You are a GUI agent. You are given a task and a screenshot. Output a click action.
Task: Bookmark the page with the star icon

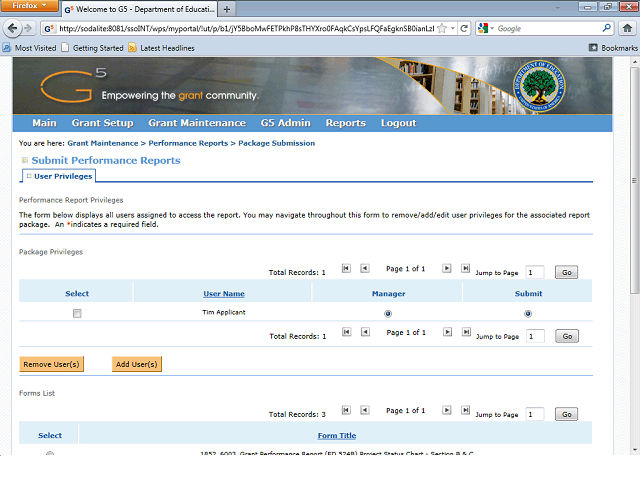point(442,28)
